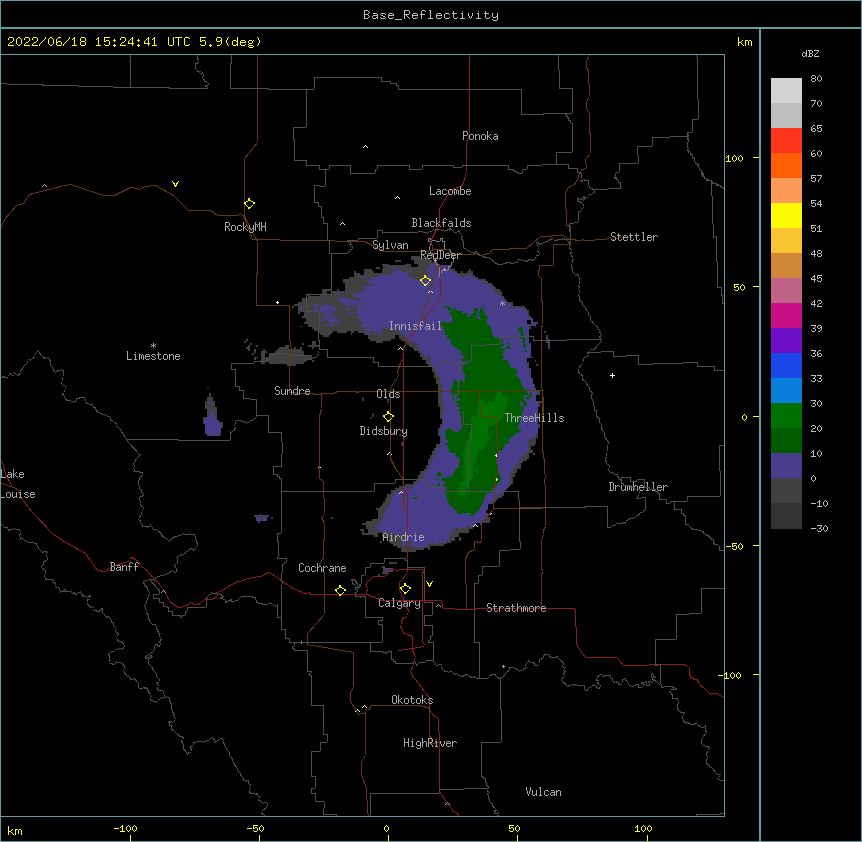
Task: Click the Lacombe town label
Action: pyautogui.click(x=450, y=191)
